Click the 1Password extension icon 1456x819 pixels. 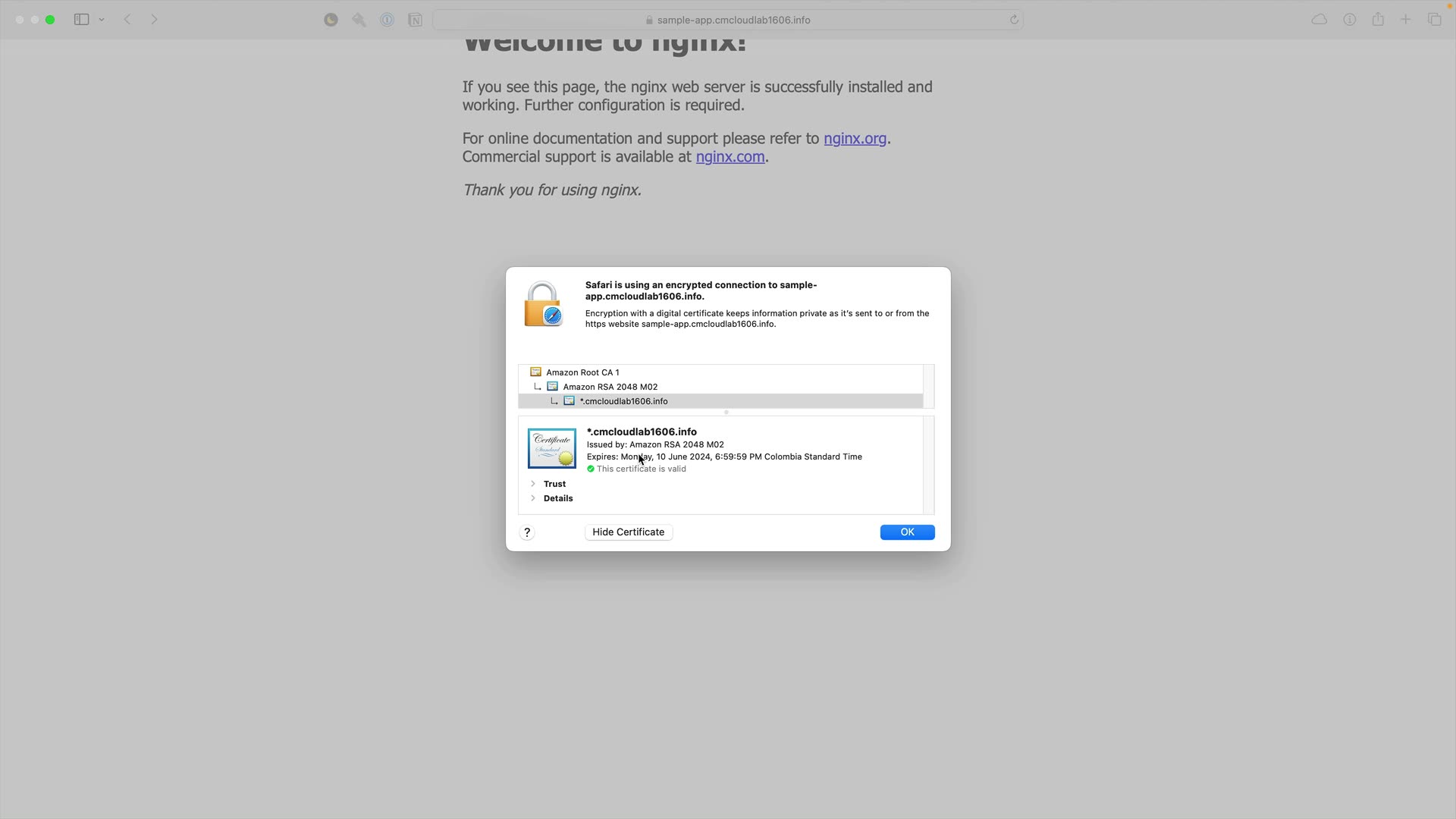pos(387,20)
